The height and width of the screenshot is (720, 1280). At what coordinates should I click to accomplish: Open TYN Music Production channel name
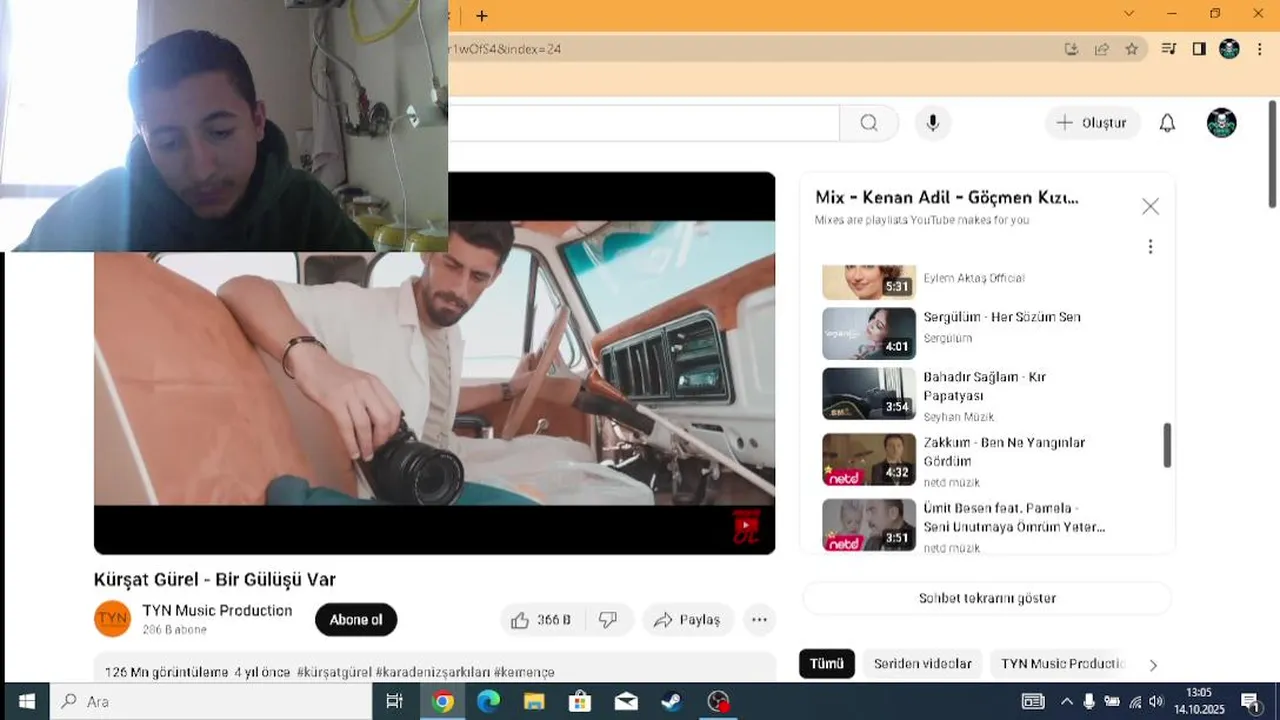pyautogui.click(x=217, y=610)
